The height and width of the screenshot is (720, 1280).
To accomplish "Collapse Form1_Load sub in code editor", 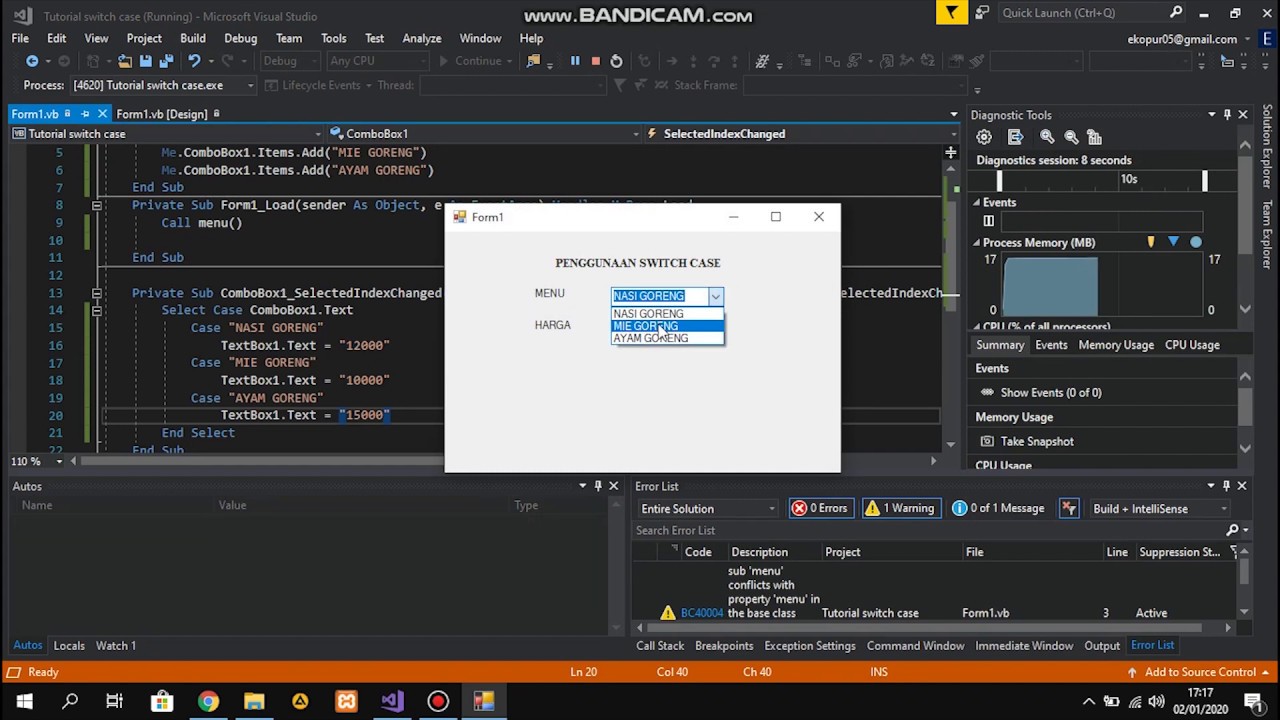I will [97, 205].
